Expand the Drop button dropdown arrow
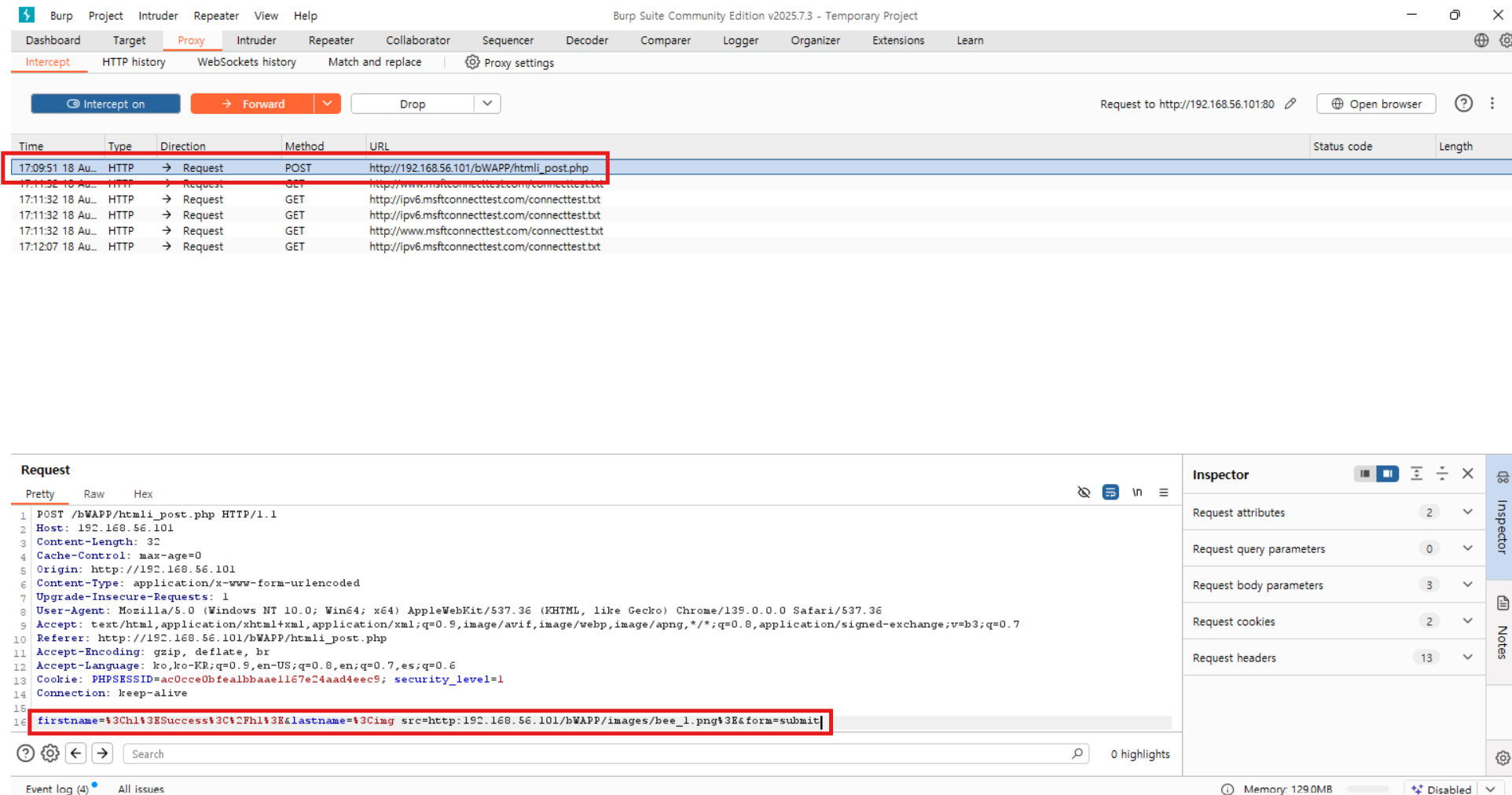1512x795 pixels. pyautogui.click(x=487, y=104)
